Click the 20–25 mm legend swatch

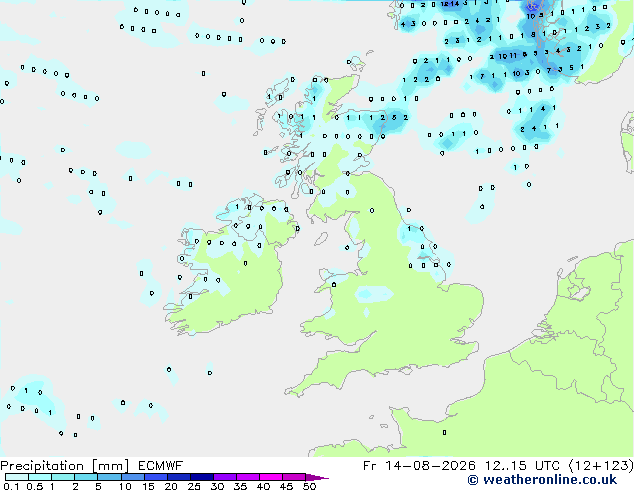click(178, 477)
